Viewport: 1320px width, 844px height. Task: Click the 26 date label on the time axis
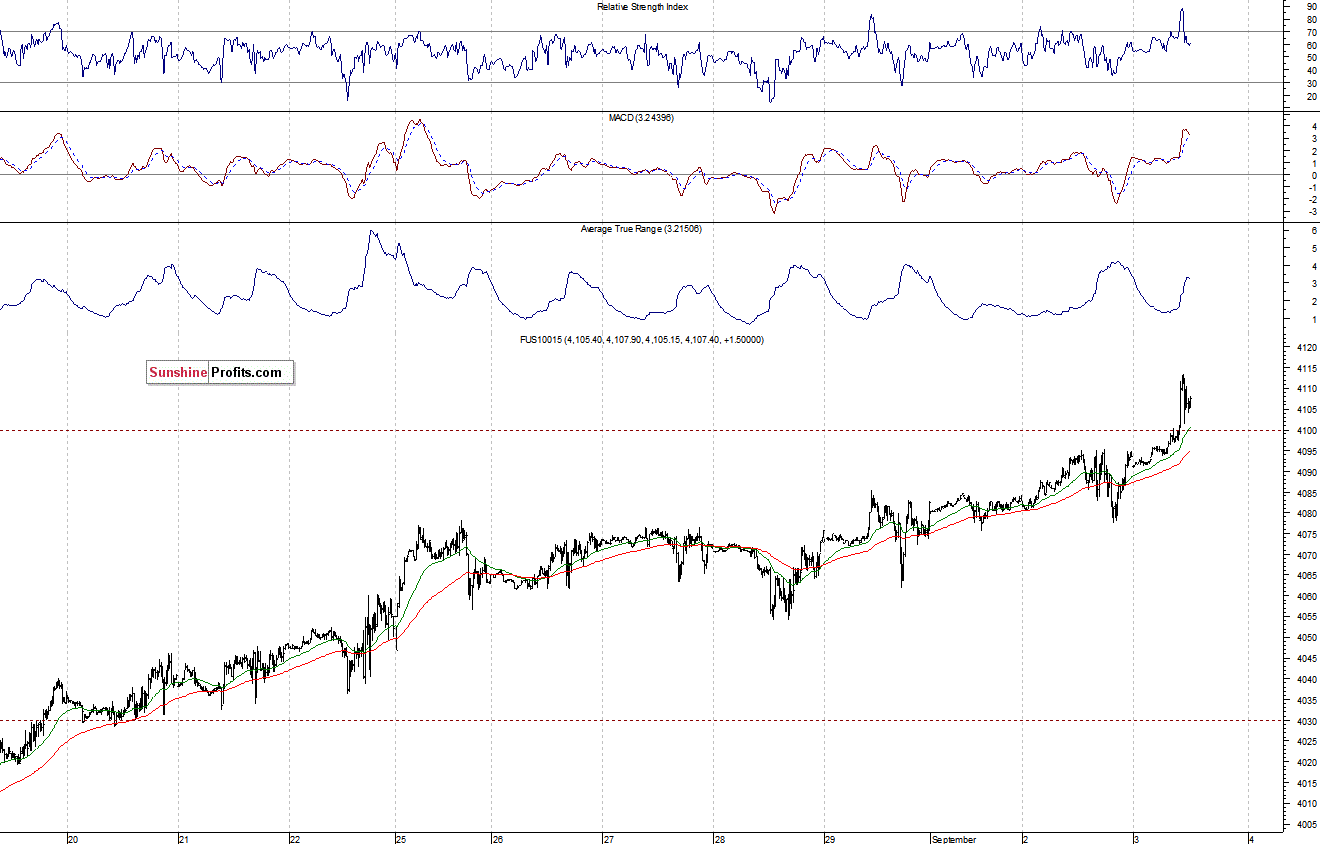[498, 839]
